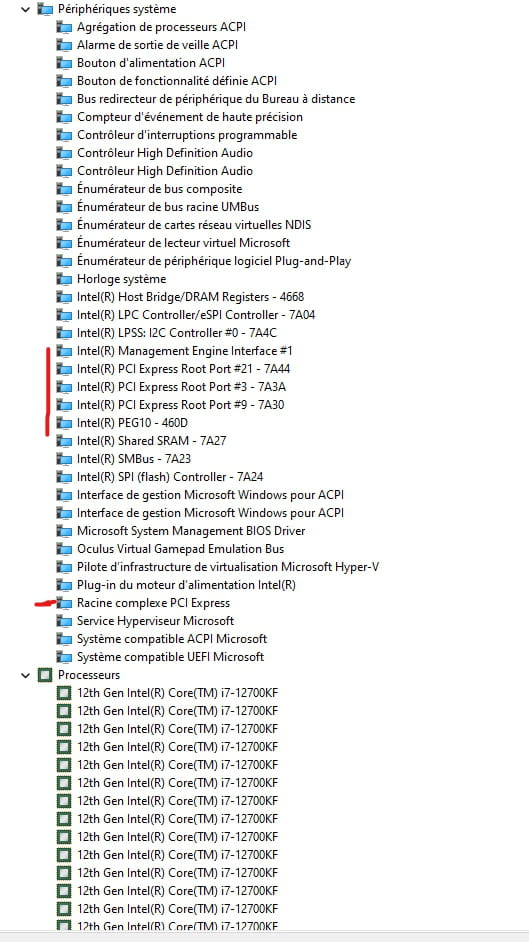
Task: Select Intel PCI Express Root Port #9 - 7A30
Action: click(181, 405)
